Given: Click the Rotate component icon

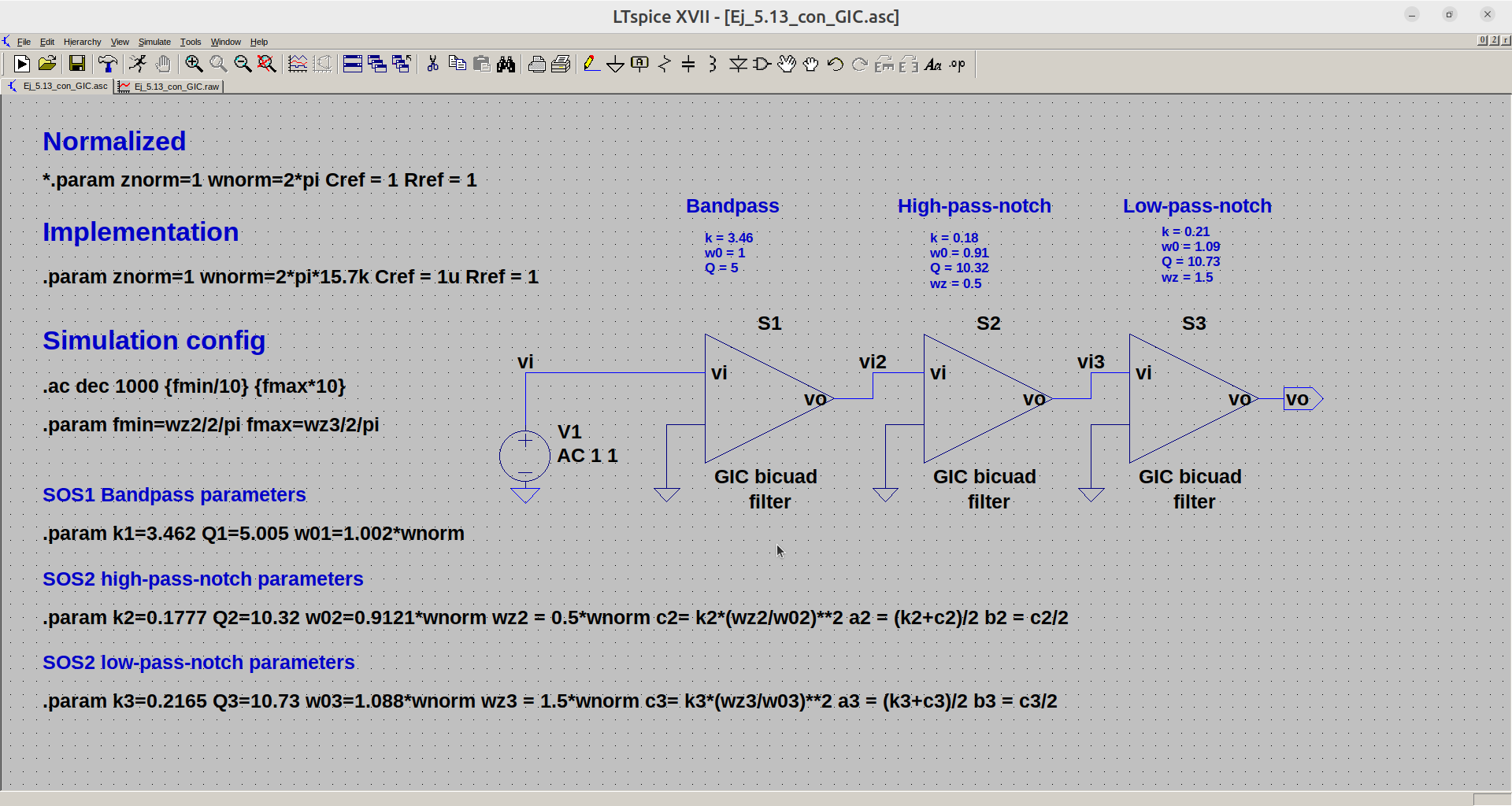Looking at the screenshot, I should coord(884,65).
